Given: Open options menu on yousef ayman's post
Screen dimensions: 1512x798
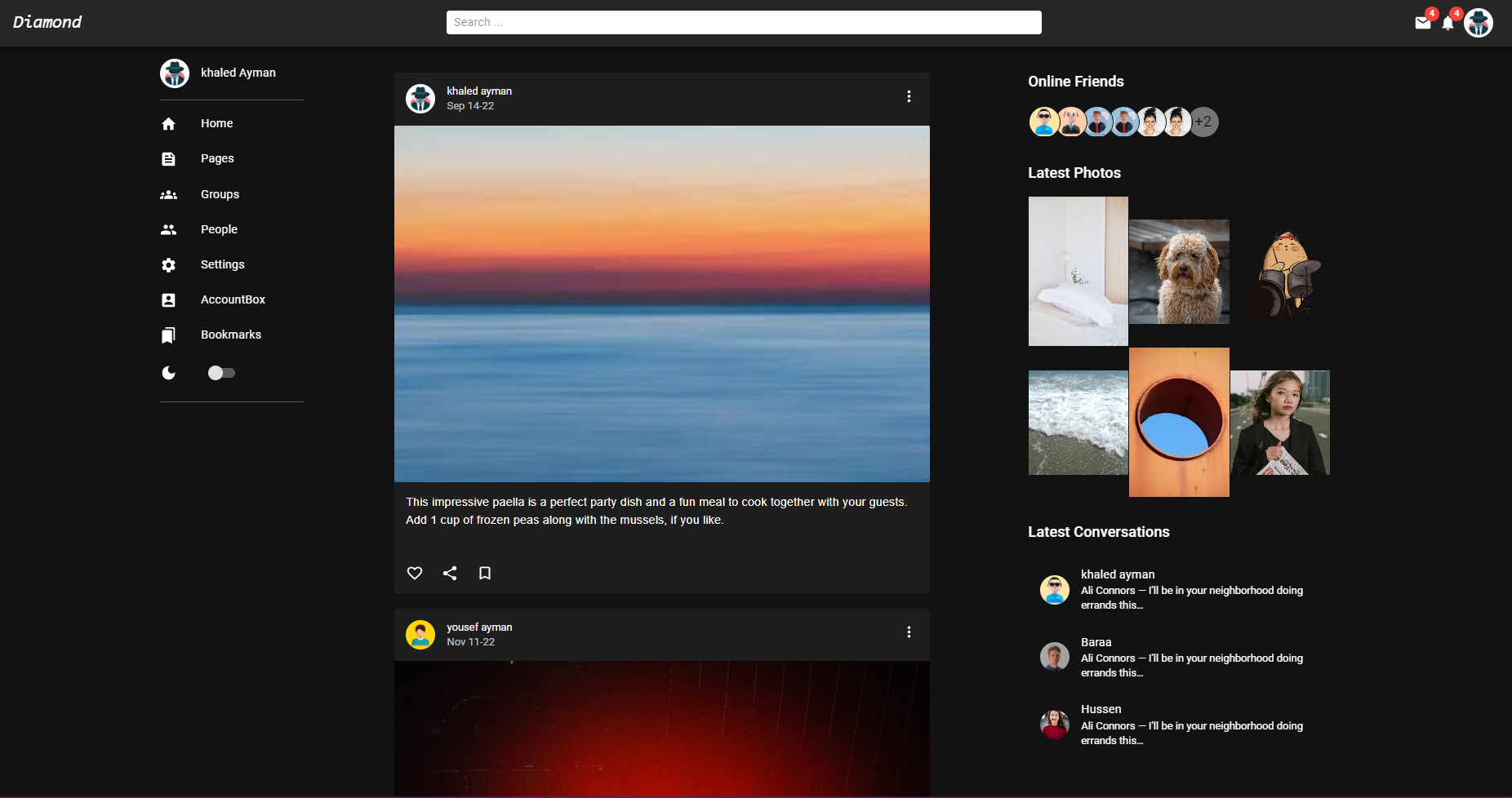Looking at the screenshot, I should pos(909,632).
